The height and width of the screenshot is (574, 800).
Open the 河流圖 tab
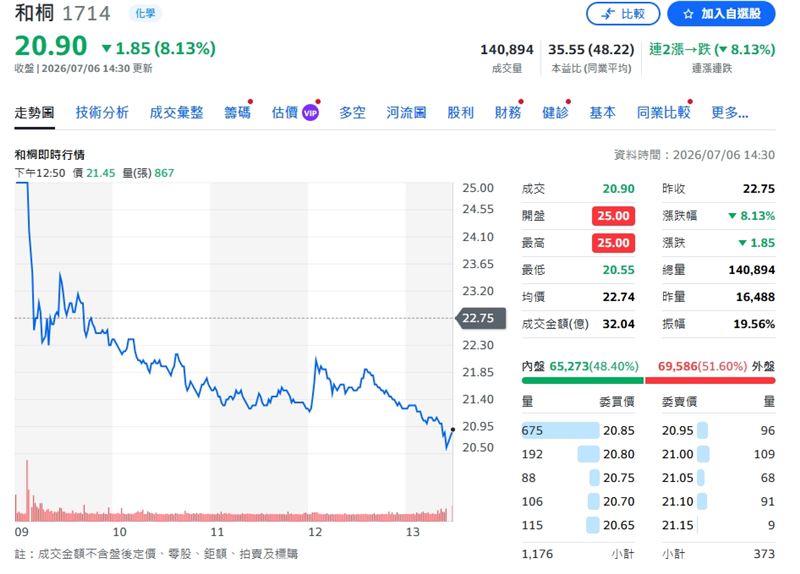(406, 112)
